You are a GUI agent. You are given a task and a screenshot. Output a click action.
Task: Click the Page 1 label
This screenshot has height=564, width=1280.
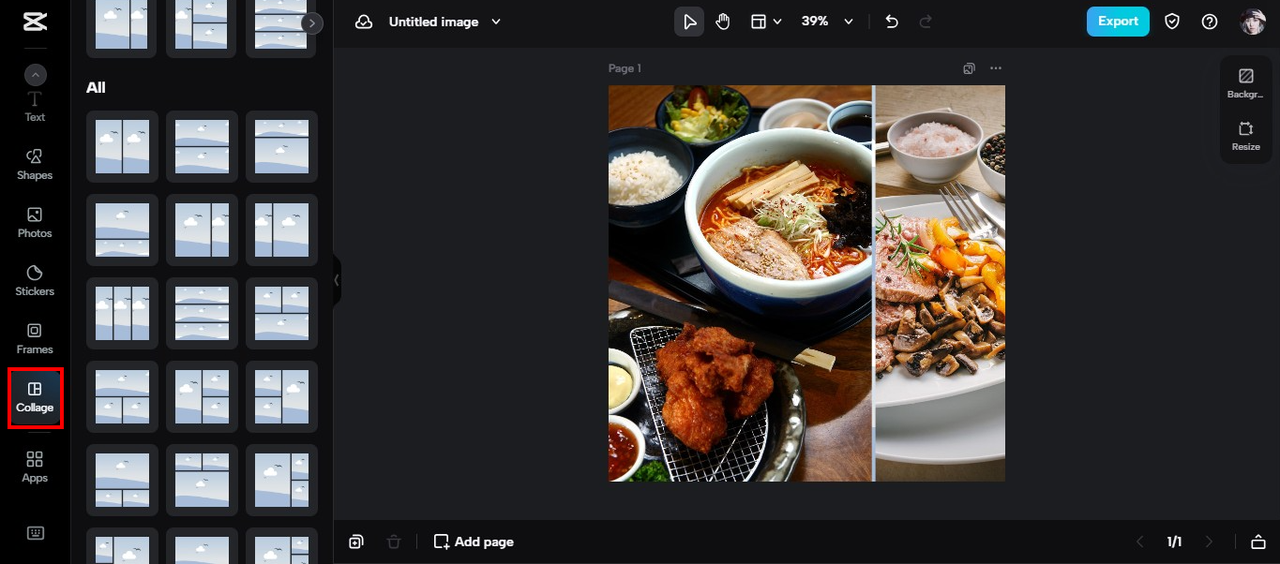[x=625, y=68]
